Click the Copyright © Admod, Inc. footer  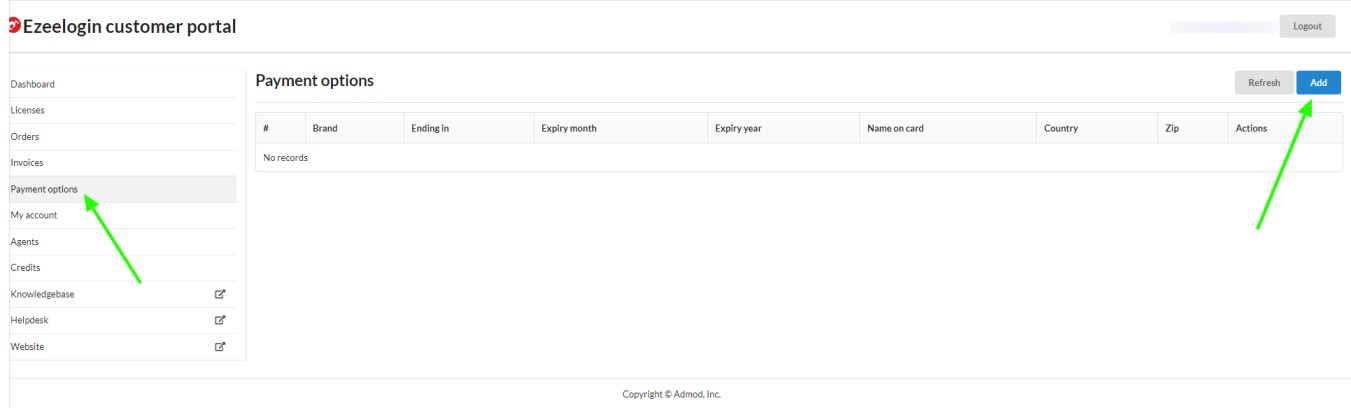[671, 394]
